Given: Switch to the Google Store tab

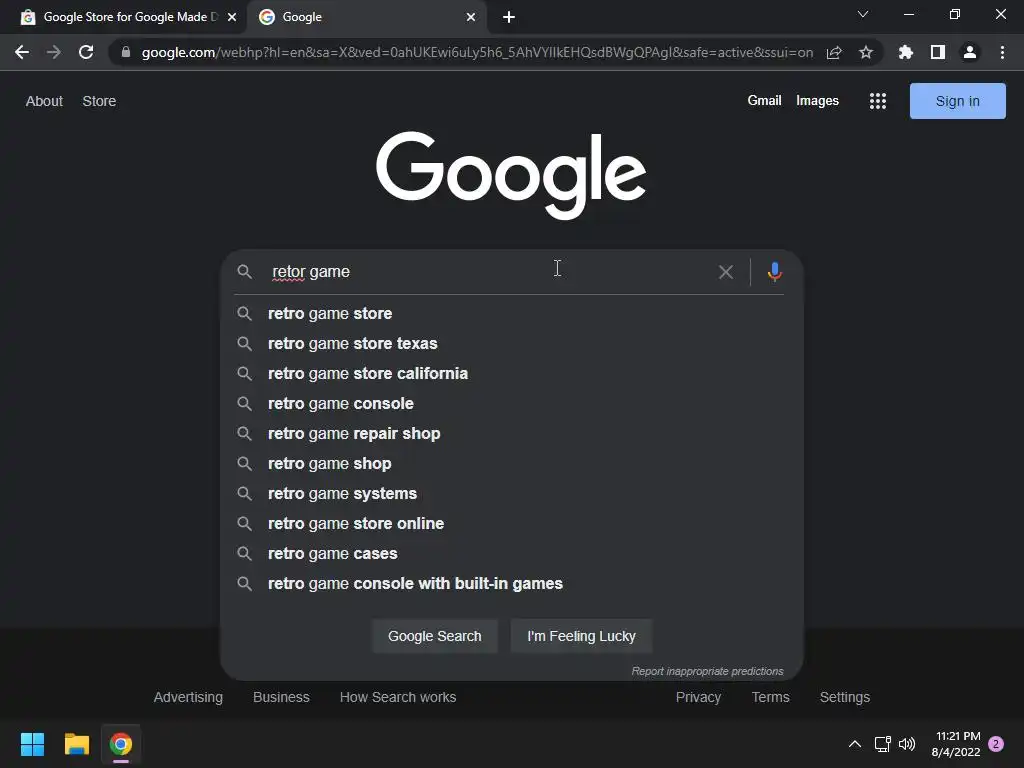Looking at the screenshot, I should tap(125, 17).
